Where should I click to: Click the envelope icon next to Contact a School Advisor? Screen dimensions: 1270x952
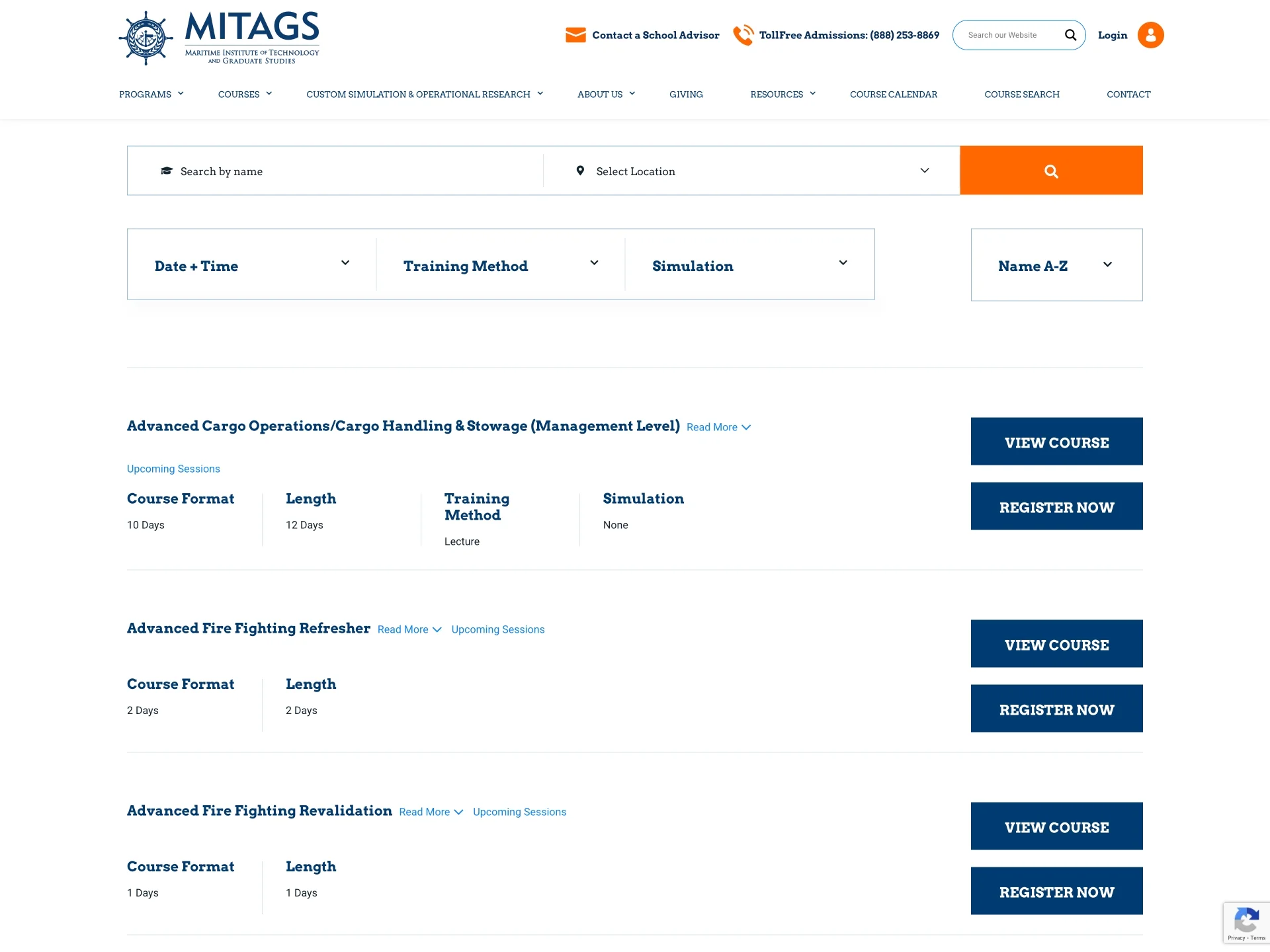[575, 34]
